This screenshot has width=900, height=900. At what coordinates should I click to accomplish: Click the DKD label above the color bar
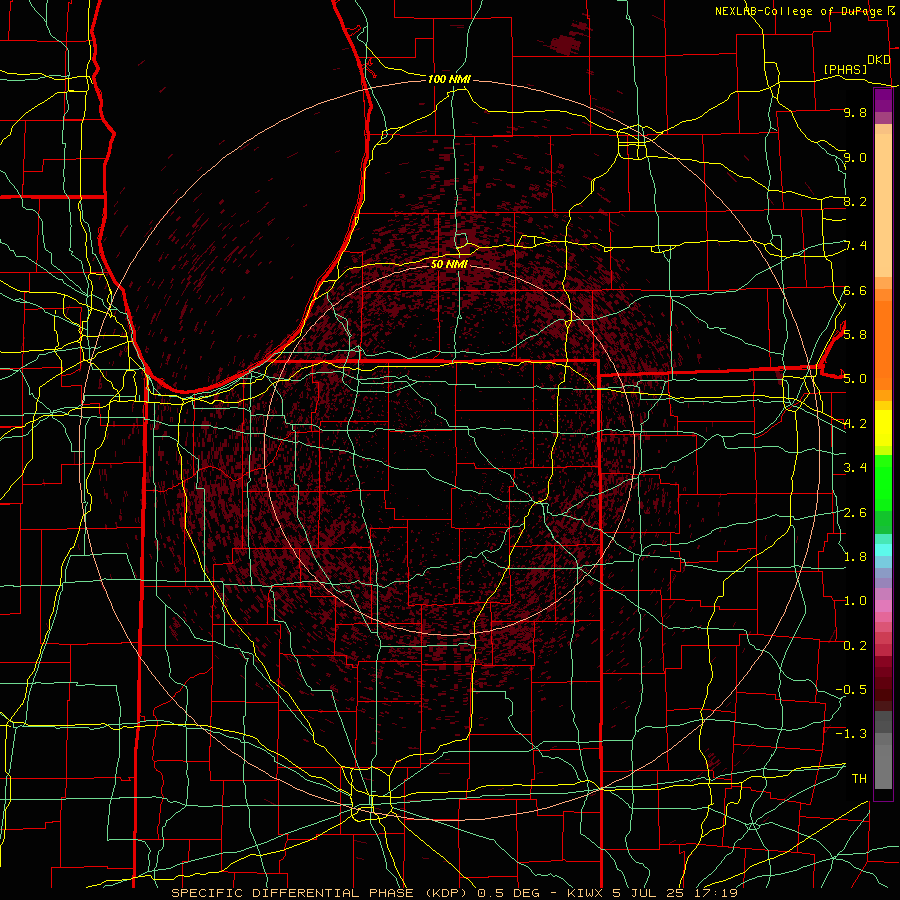pyautogui.click(x=878, y=60)
